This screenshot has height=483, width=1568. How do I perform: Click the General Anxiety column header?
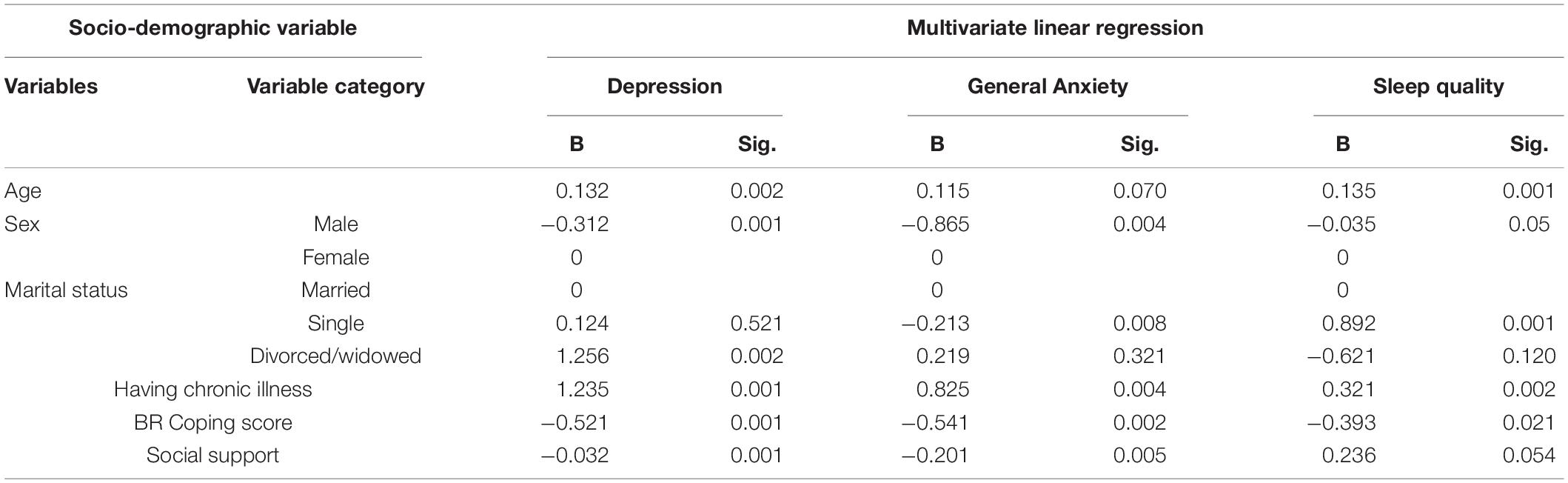[x=1048, y=86]
